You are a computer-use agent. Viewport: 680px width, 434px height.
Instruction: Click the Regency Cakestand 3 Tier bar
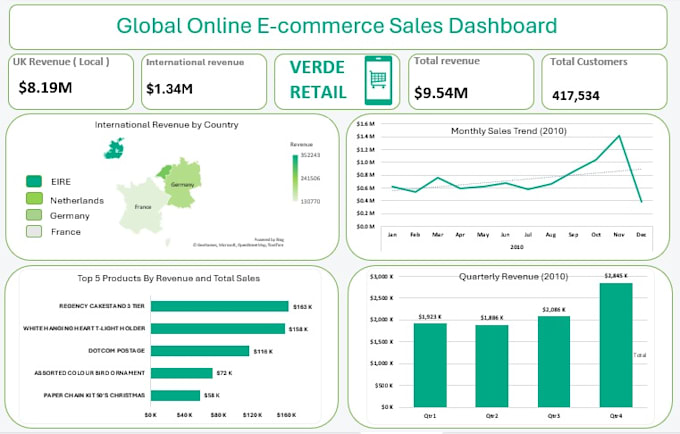[219, 306]
